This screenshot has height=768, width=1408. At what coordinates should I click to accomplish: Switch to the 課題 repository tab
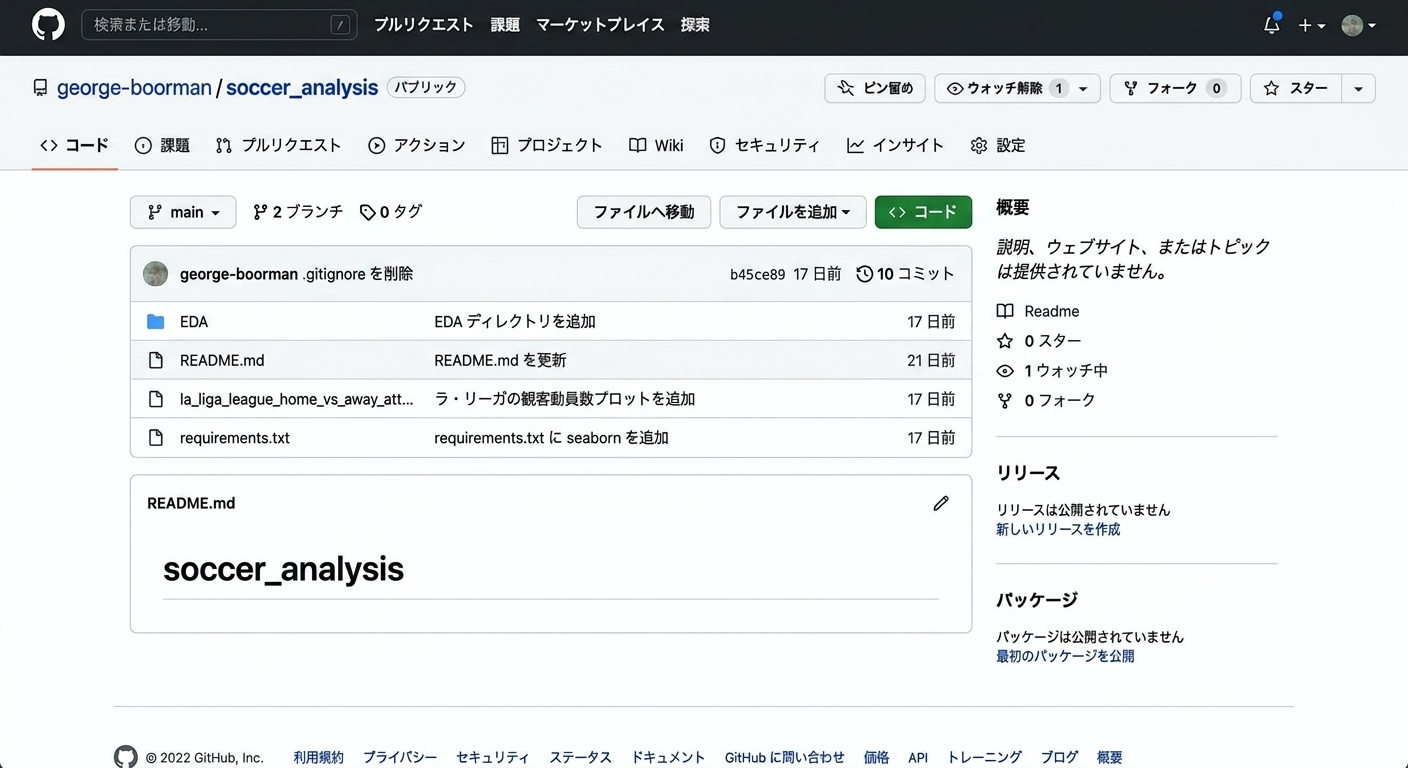(x=162, y=145)
